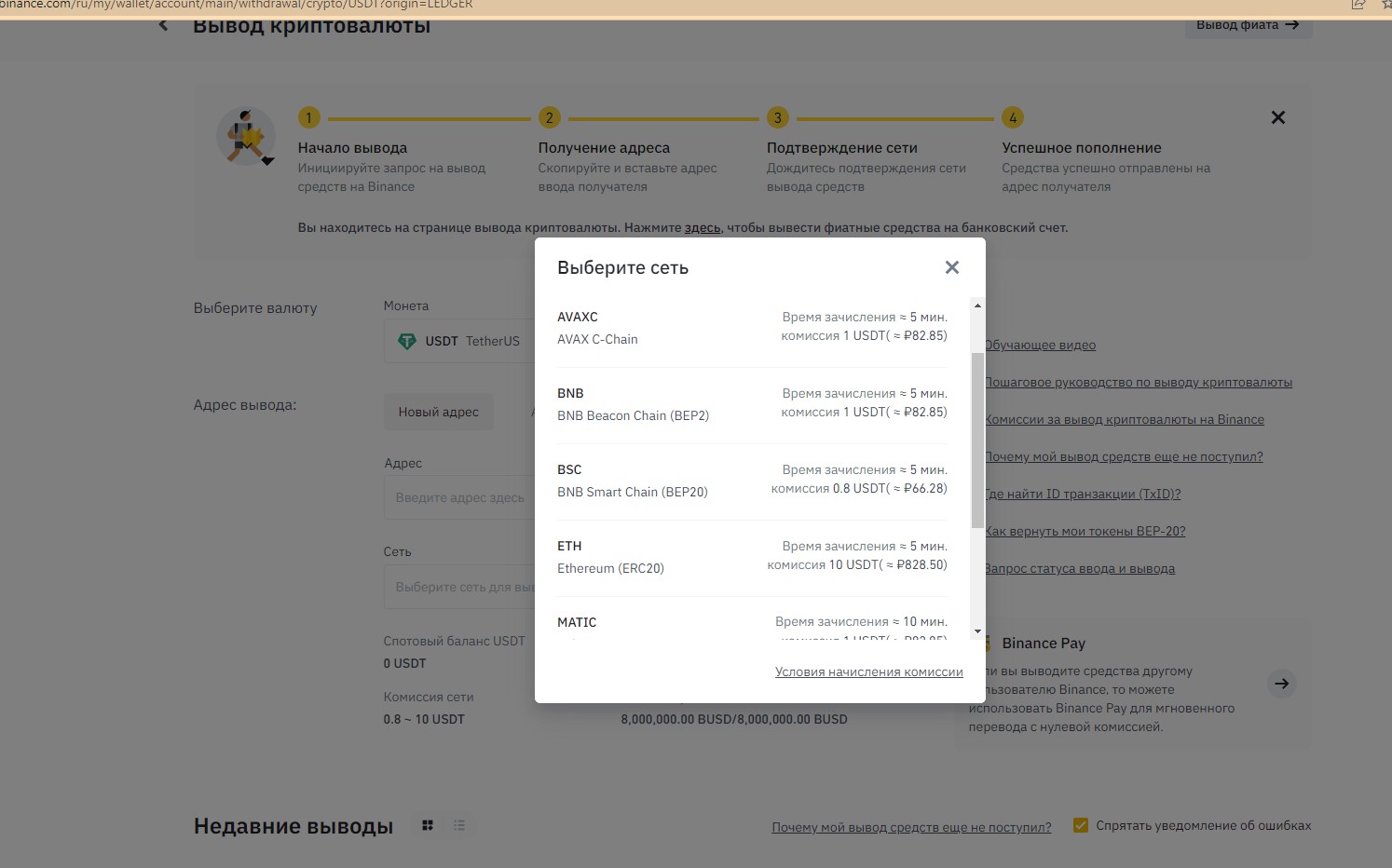Click the "8,000,000.00 BUSD/8,000,000.00 BUSD" limit value
Image resolution: width=1392 pixels, height=868 pixels.
click(734, 719)
